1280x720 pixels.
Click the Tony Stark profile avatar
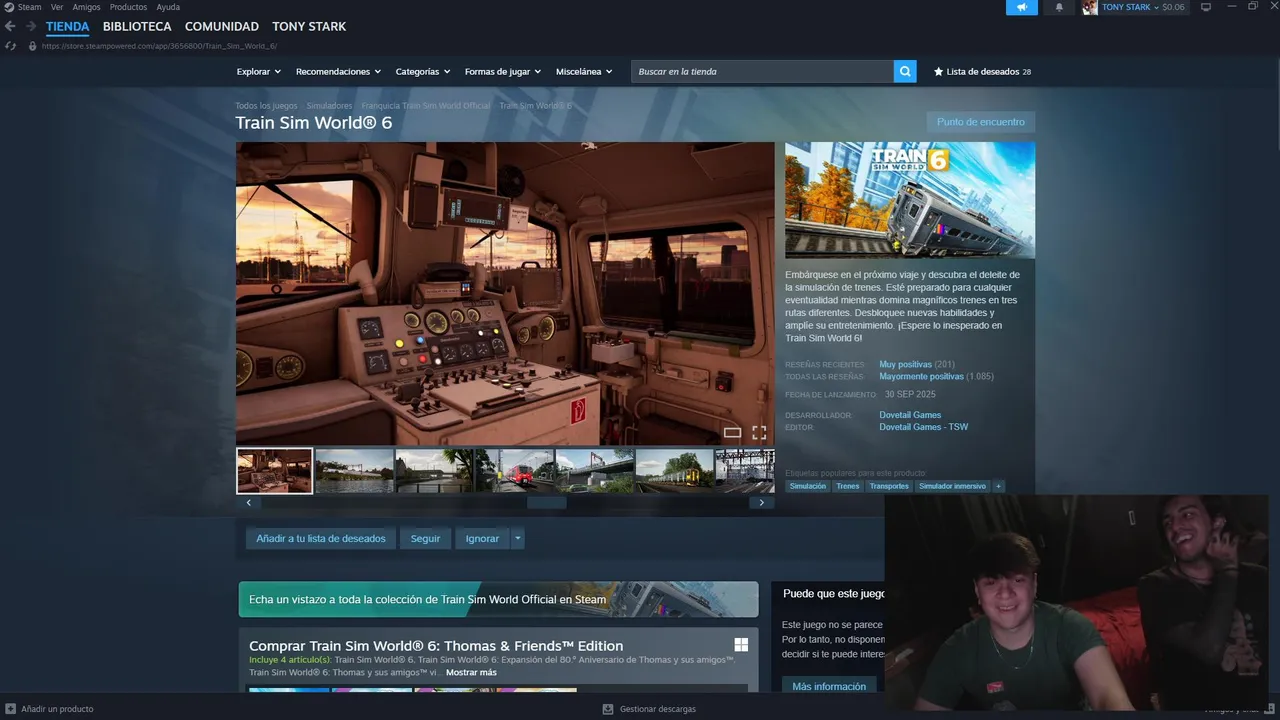pyautogui.click(x=1090, y=7)
